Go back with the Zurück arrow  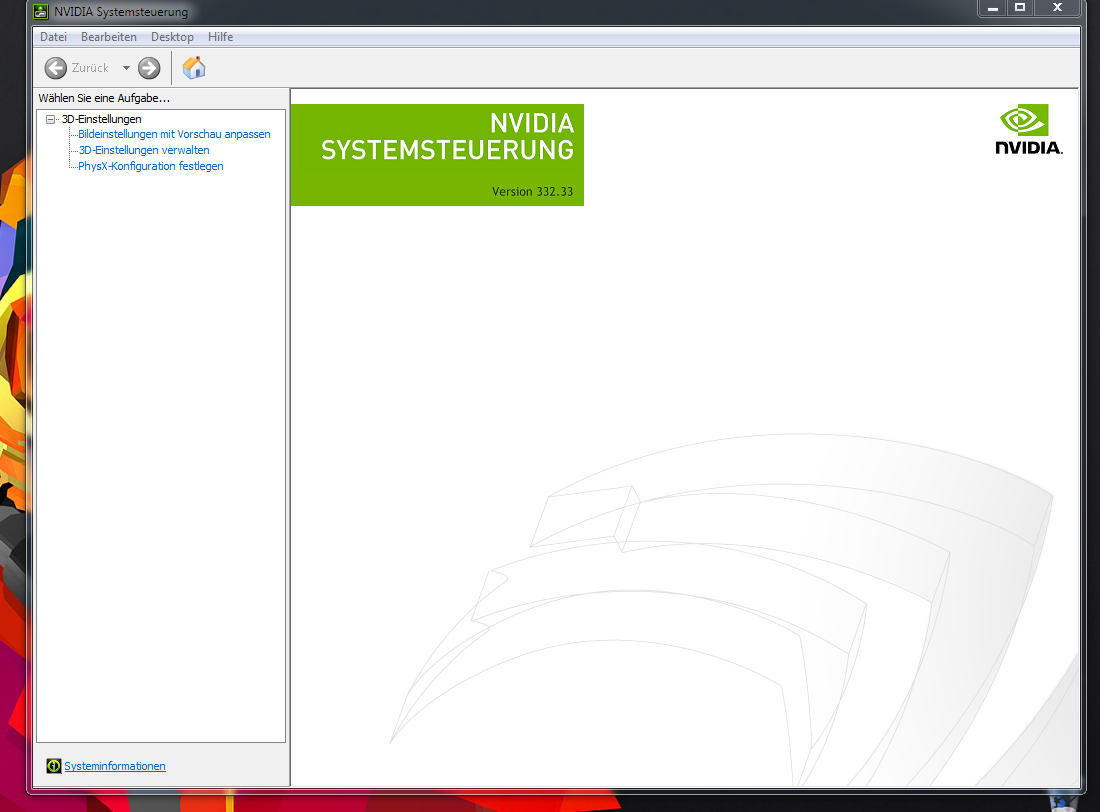(56, 68)
